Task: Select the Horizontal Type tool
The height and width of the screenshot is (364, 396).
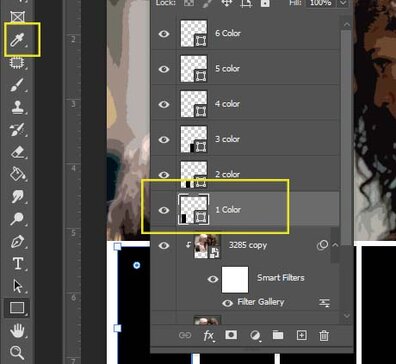Action: point(17,263)
